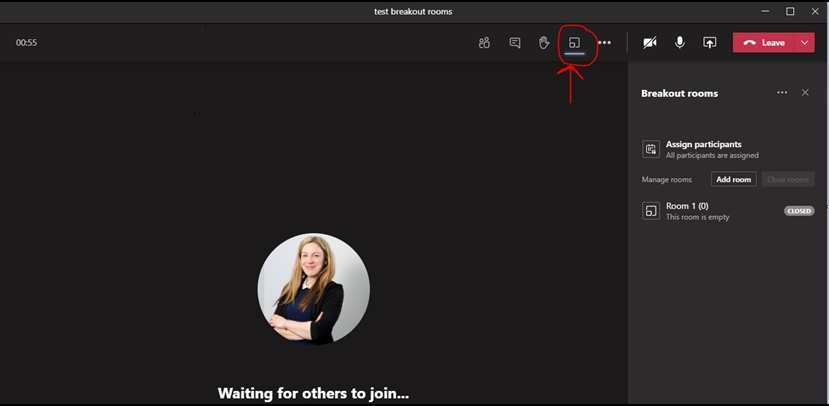Open Breakout rooms panel more options
Image resolution: width=829 pixels, height=406 pixels.
click(782, 93)
